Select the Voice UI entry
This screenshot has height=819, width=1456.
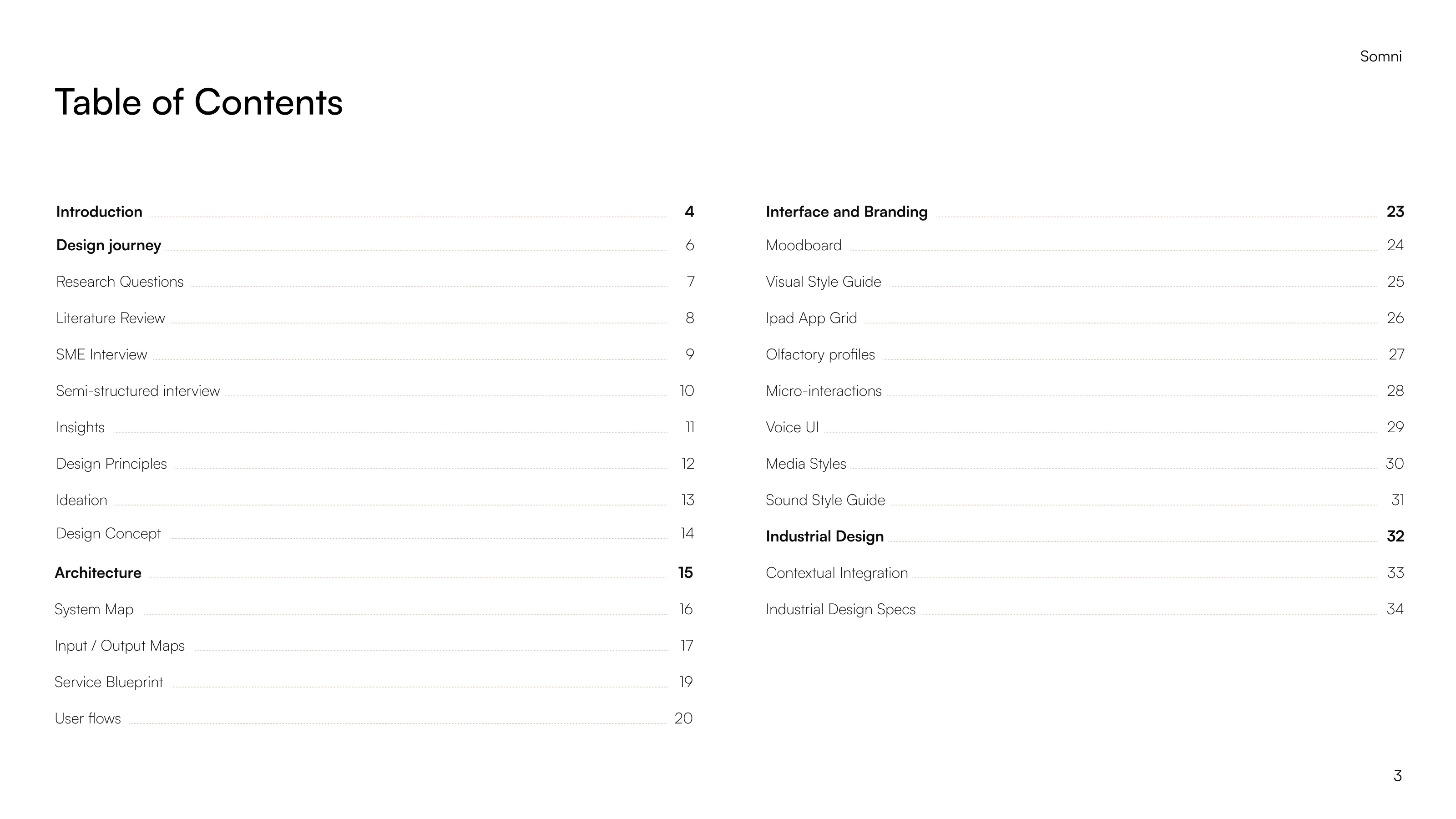tap(792, 427)
